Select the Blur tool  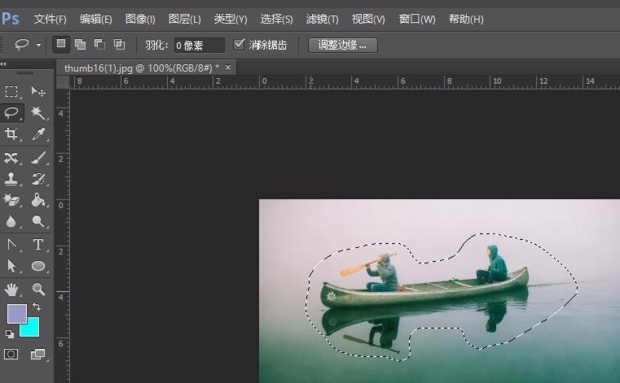click(x=11, y=221)
